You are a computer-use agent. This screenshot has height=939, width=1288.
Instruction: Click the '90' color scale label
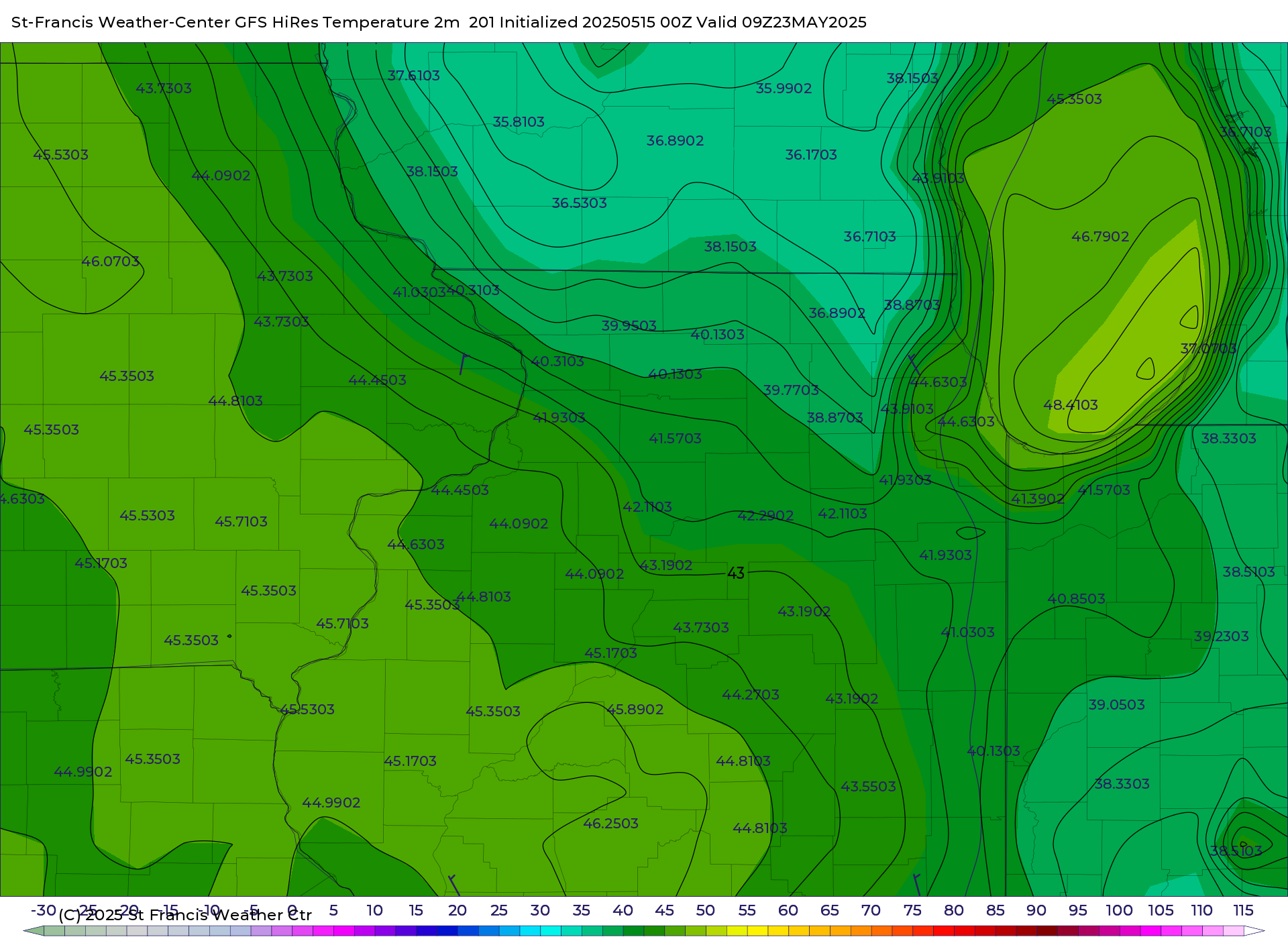coord(1036,911)
